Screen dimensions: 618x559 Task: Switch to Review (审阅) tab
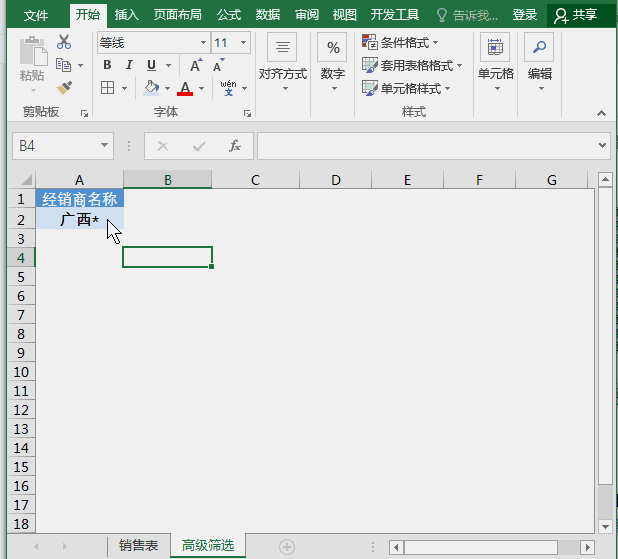point(307,15)
